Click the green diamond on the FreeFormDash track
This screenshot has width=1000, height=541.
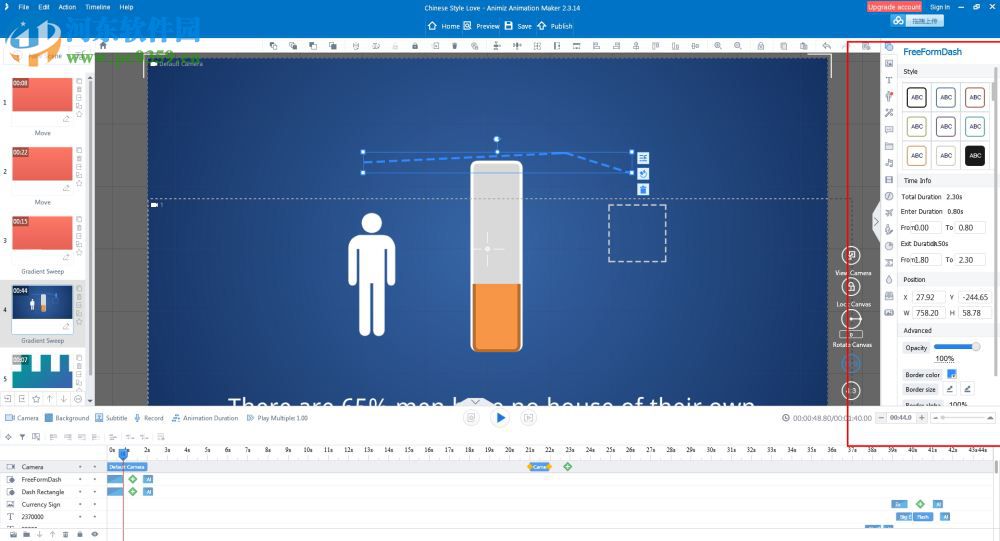point(133,479)
